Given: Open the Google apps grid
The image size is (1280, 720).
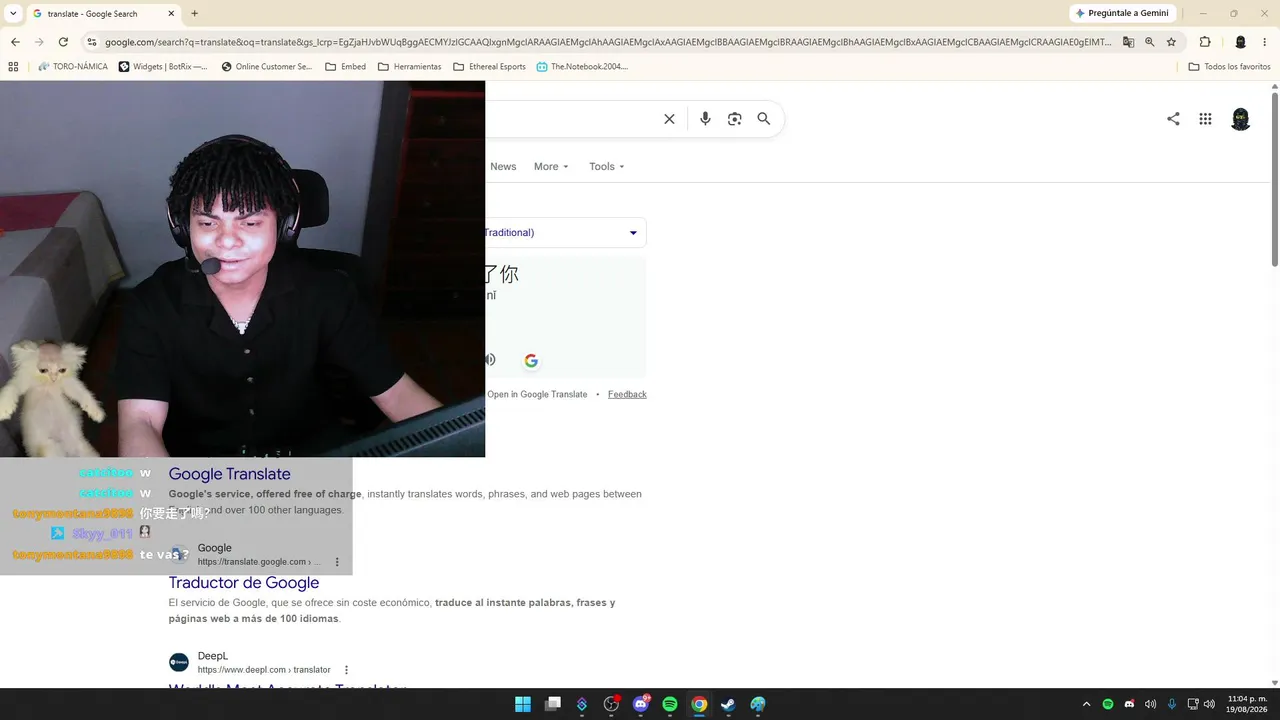Looking at the screenshot, I should [x=1205, y=119].
